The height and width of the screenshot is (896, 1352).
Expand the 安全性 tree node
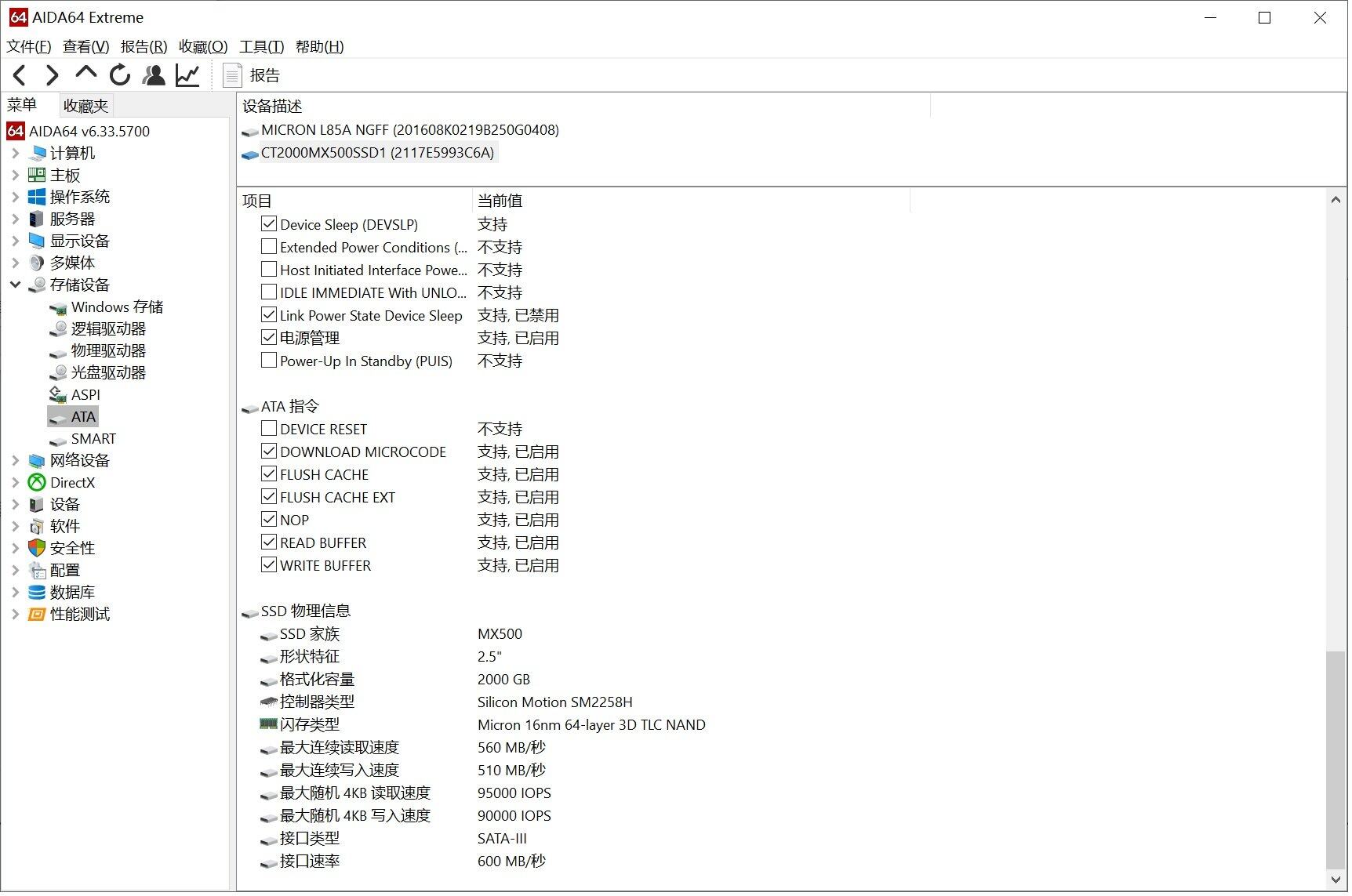coord(15,549)
